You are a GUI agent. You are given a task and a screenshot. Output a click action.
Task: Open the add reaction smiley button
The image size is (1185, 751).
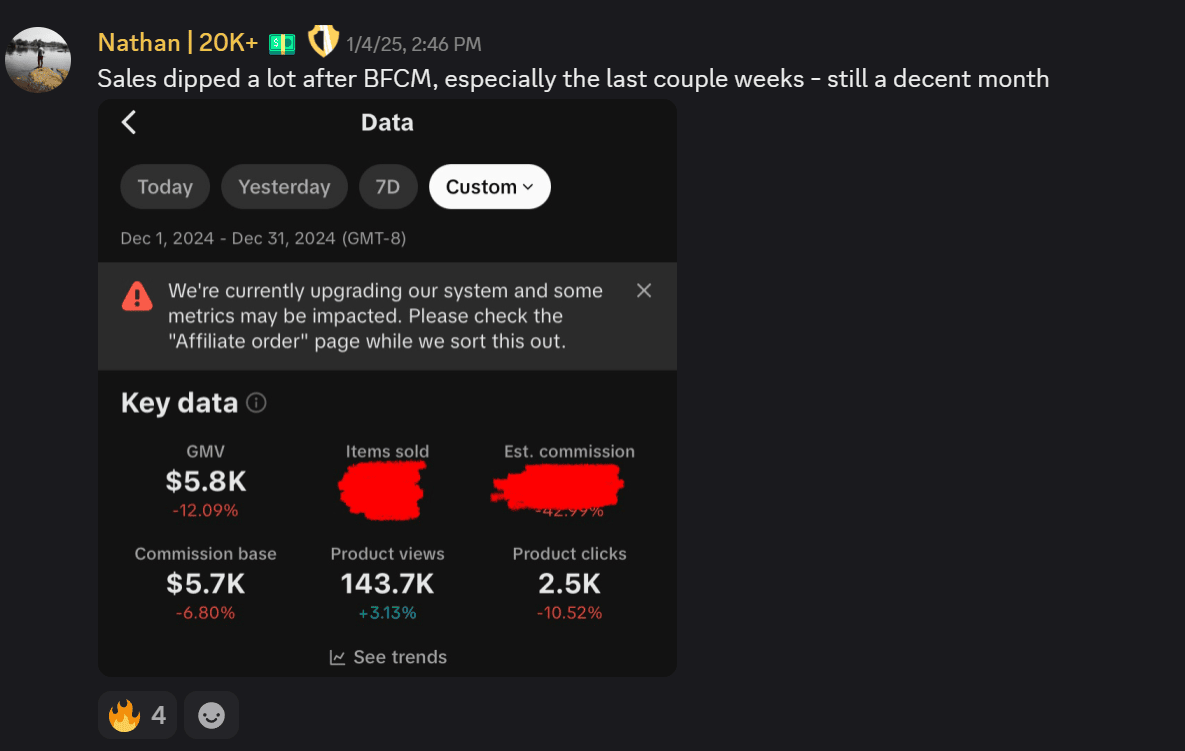(x=211, y=715)
